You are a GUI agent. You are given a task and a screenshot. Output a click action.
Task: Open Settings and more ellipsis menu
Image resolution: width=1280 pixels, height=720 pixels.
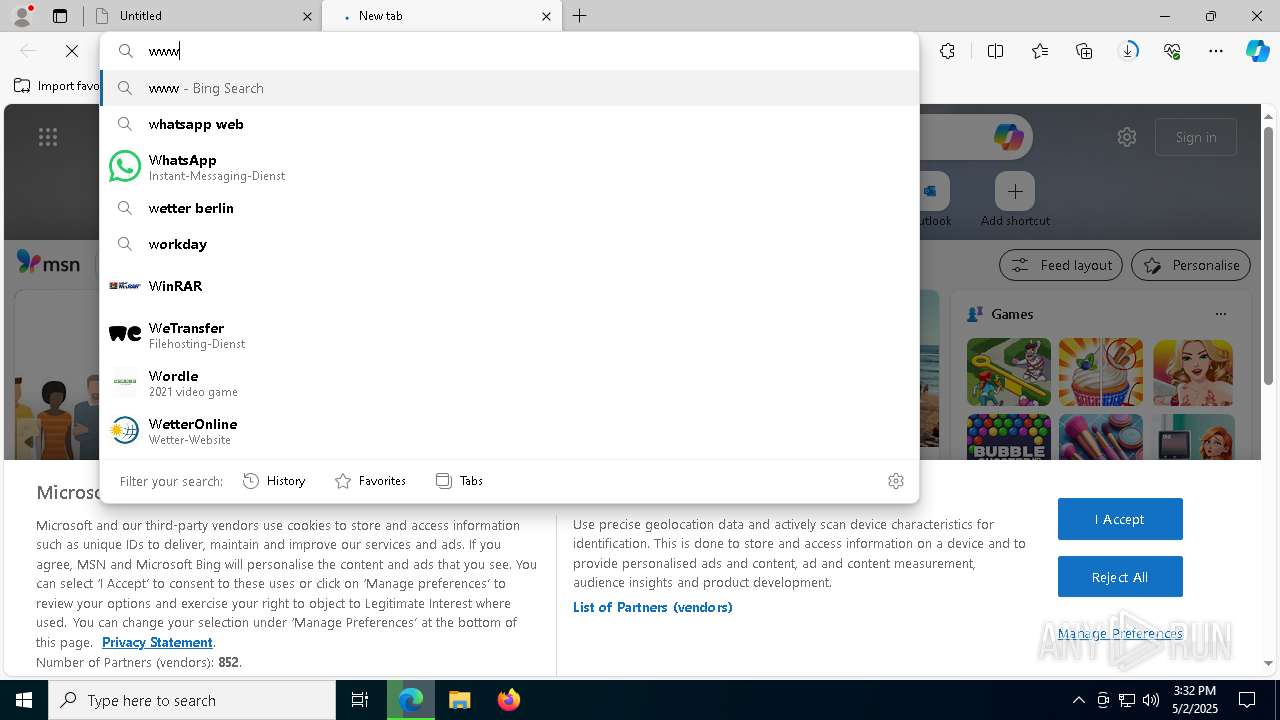click(1216, 51)
